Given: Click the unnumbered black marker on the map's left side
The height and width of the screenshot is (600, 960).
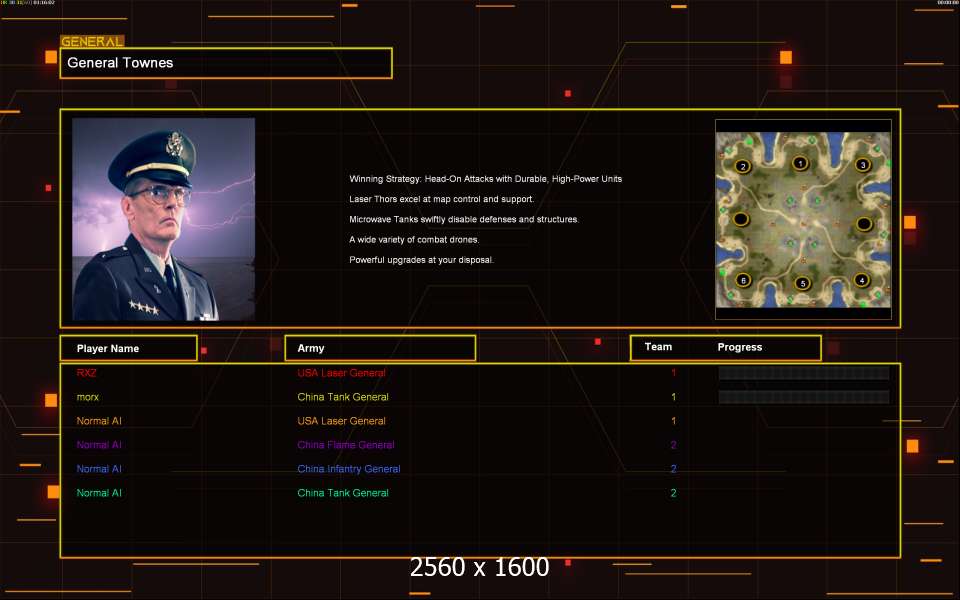Looking at the screenshot, I should [x=741, y=219].
